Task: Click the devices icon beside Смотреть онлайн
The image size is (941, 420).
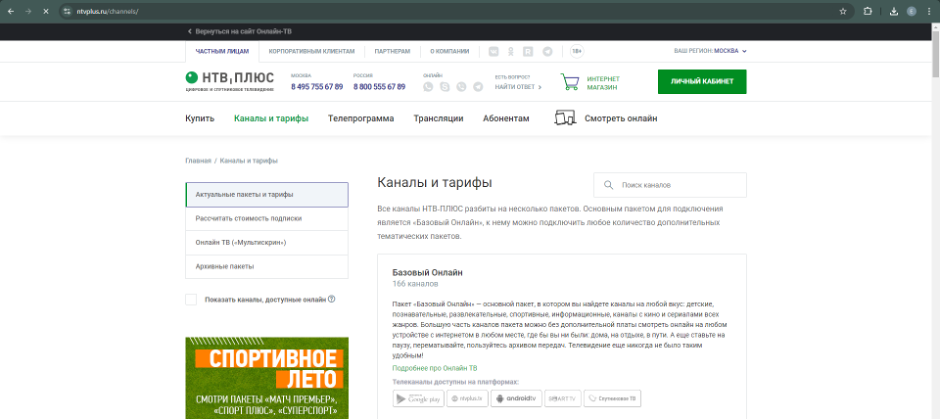Action: pyautogui.click(x=565, y=118)
